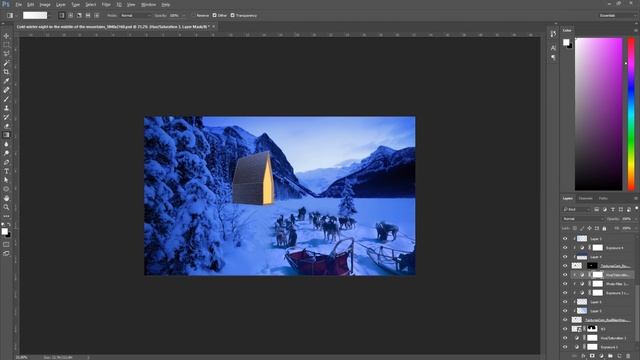Screen dimensions: 640x360
Task: Click the gradient preview swatch in options bar
Action: tap(35, 16)
